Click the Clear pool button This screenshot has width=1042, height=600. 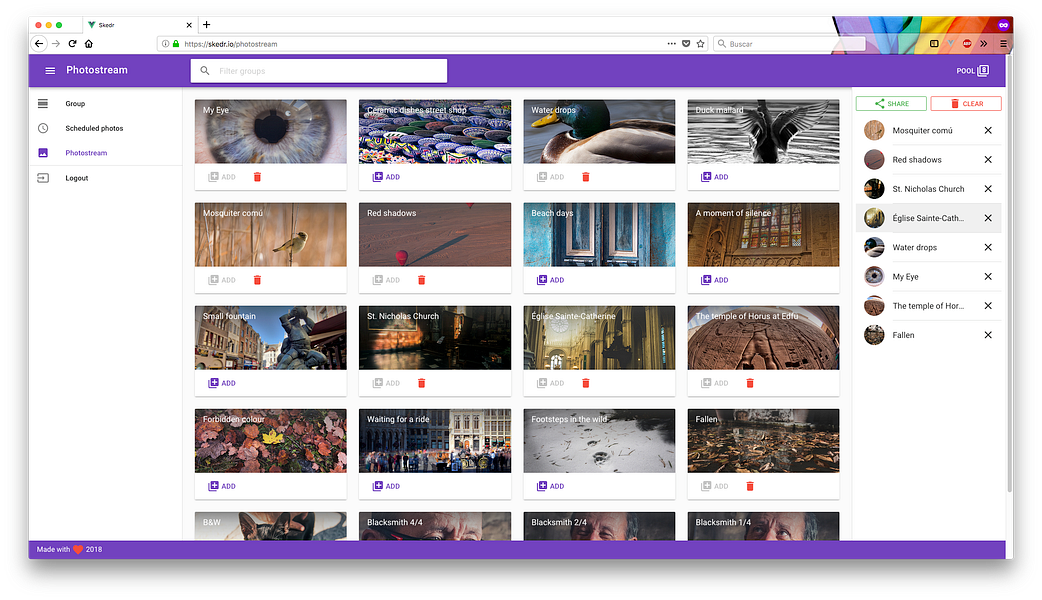[x=966, y=104]
